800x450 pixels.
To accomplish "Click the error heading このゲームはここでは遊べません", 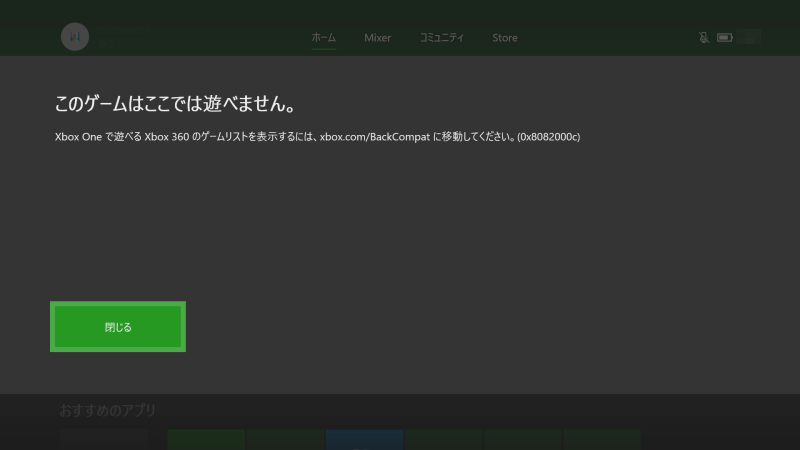I will point(176,104).
